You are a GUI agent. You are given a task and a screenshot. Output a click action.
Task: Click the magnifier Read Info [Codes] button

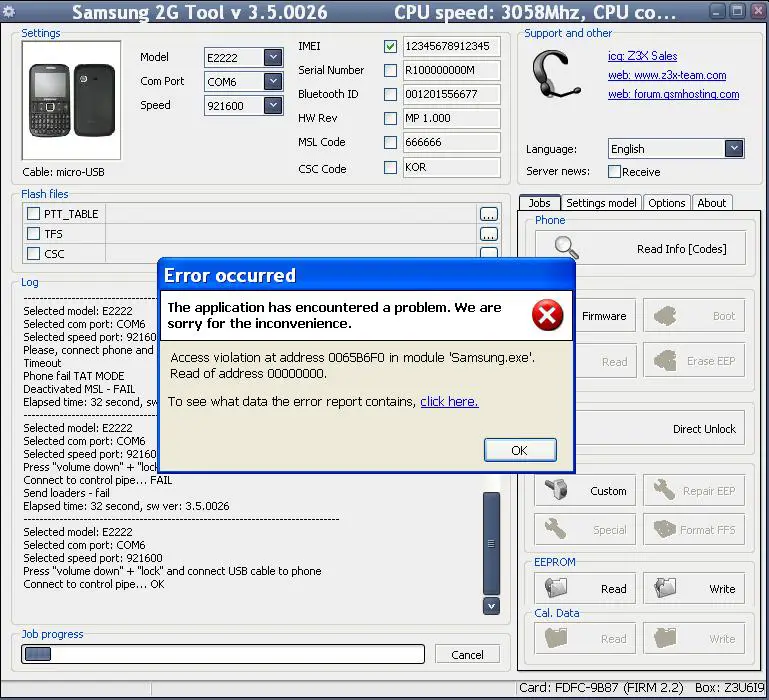coord(640,248)
